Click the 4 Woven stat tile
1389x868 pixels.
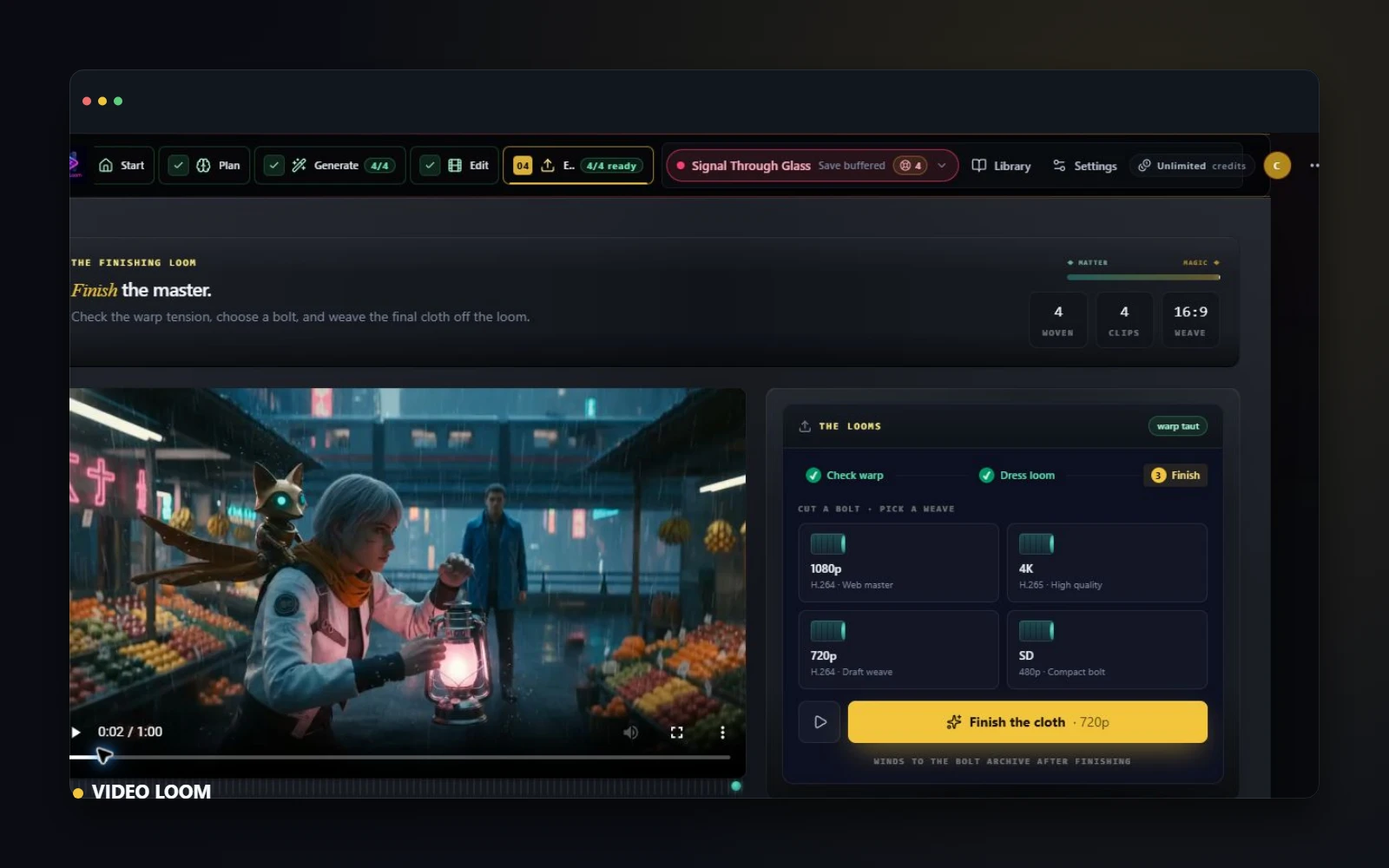coord(1057,320)
